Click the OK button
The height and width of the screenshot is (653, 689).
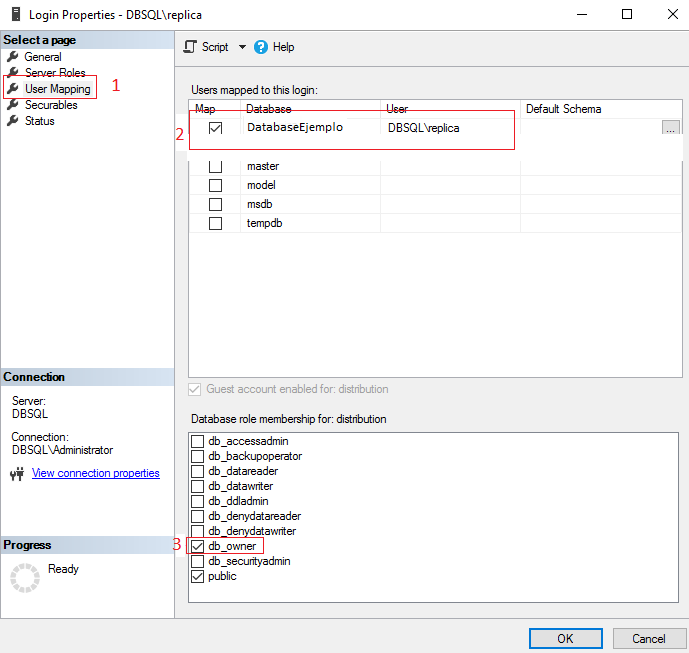pos(565,638)
